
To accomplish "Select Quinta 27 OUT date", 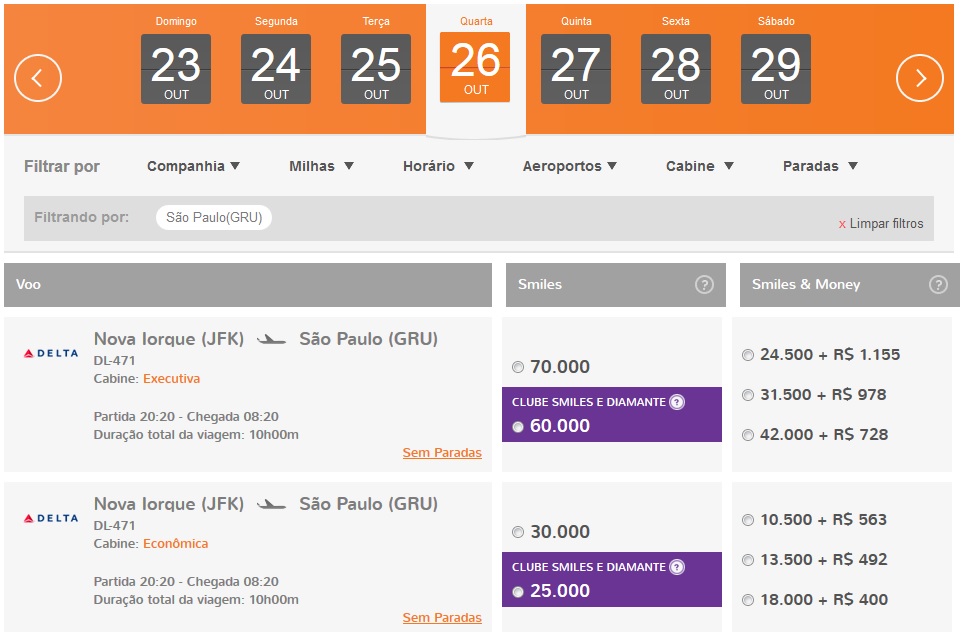I will click(576, 69).
